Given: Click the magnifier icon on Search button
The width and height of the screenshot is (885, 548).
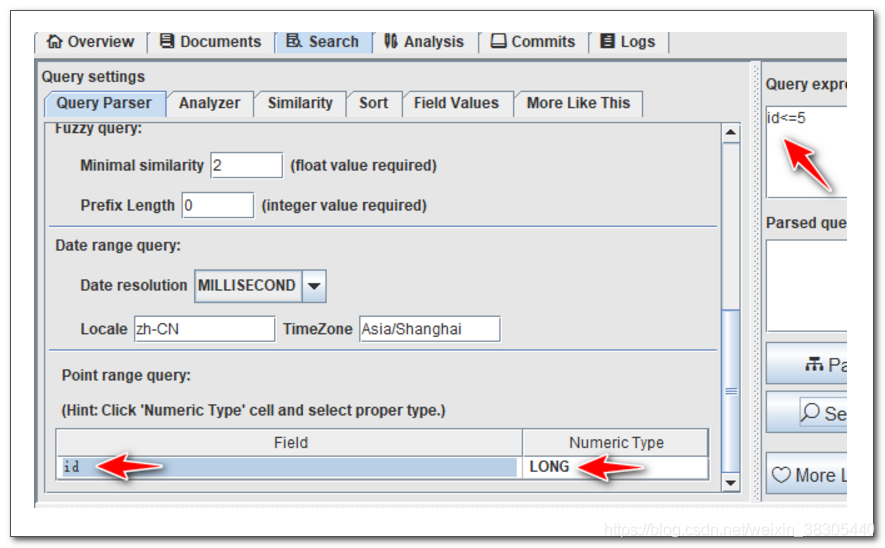Looking at the screenshot, I should [x=810, y=412].
